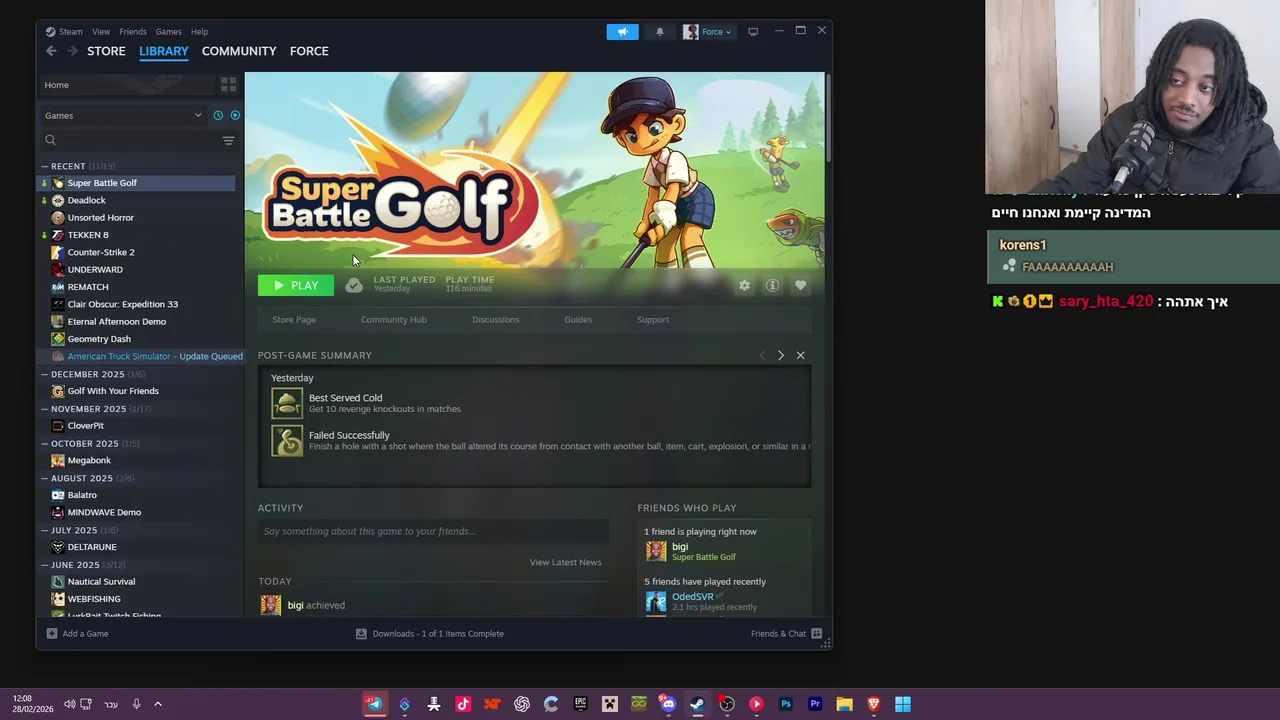Open Friends & Chat

coord(786,633)
